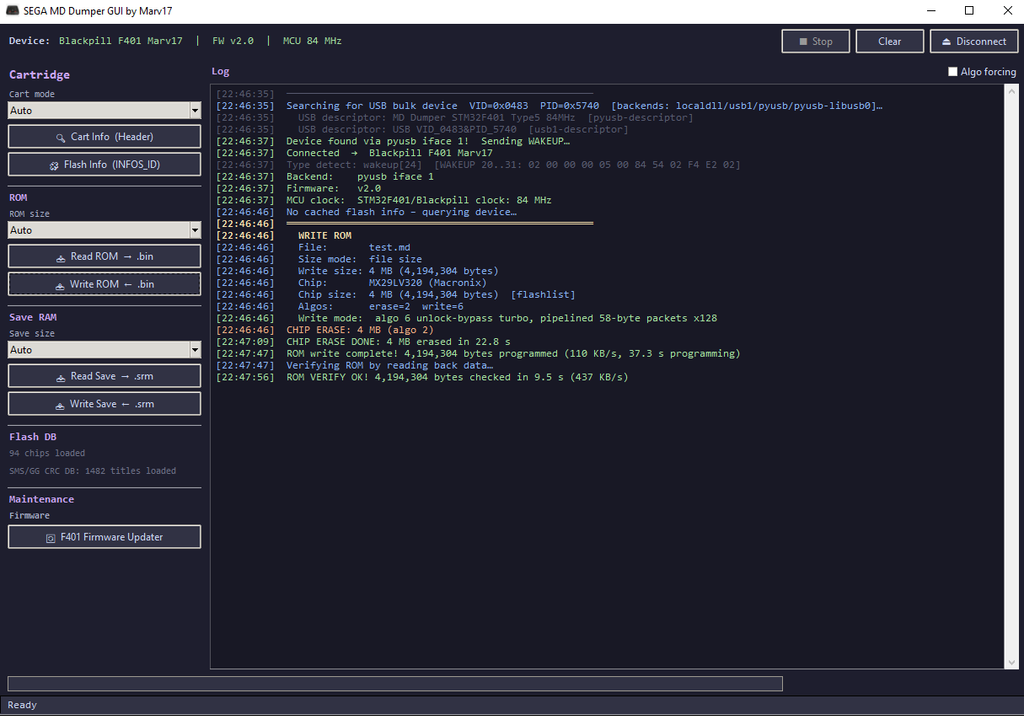The height and width of the screenshot is (716, 1024).
Task: Click the download icon on Read ROM button
Action: (x=60, y=258)
